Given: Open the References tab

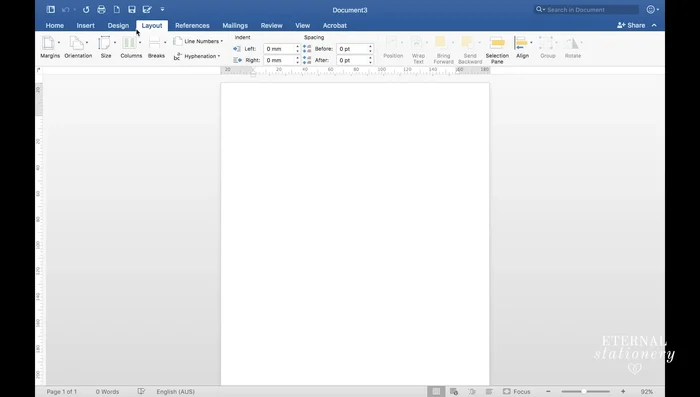Looking at the screenshot, I should (192, 25).
